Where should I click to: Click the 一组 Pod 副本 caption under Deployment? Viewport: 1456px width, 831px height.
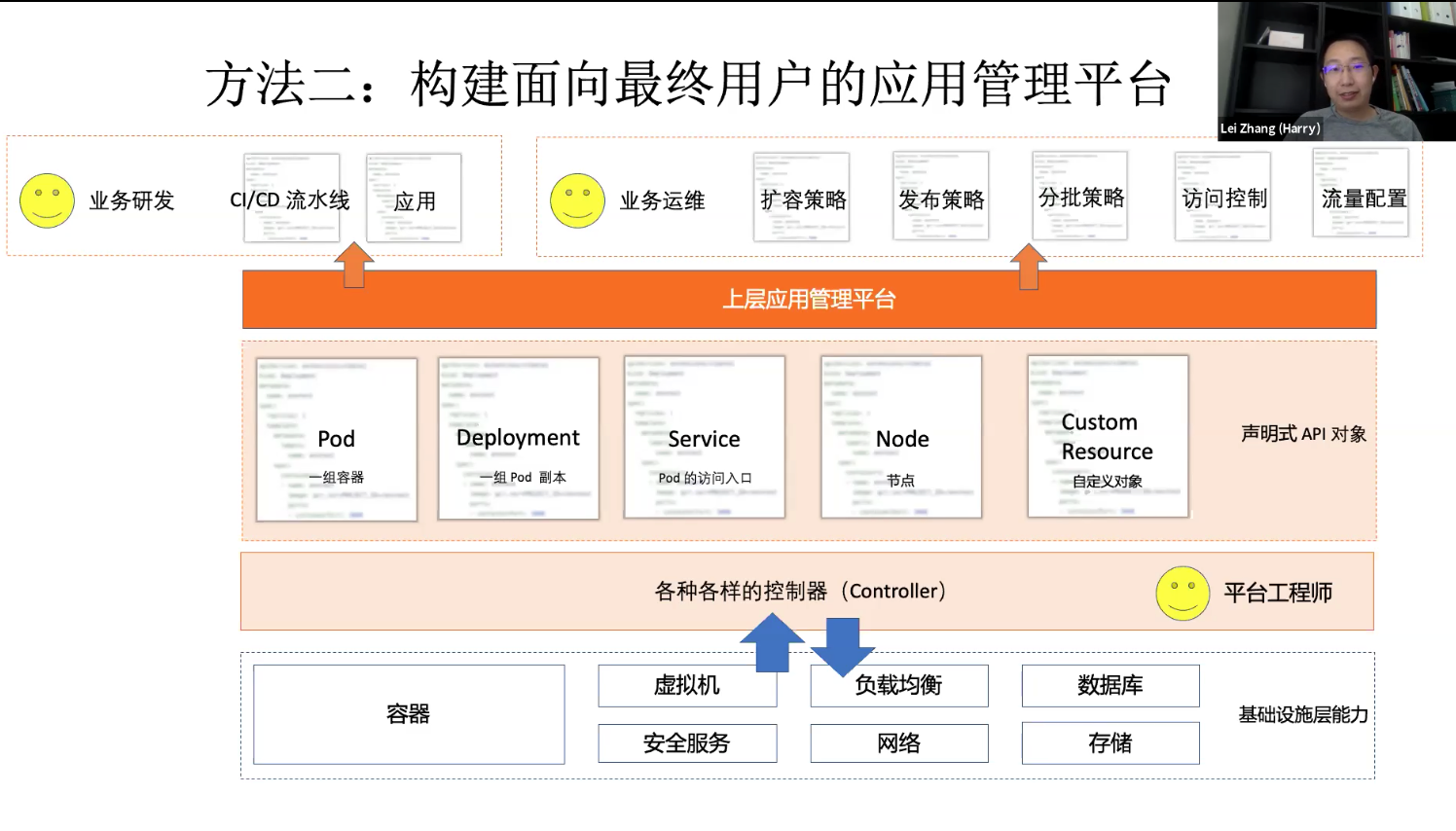(x=523, y=478)
